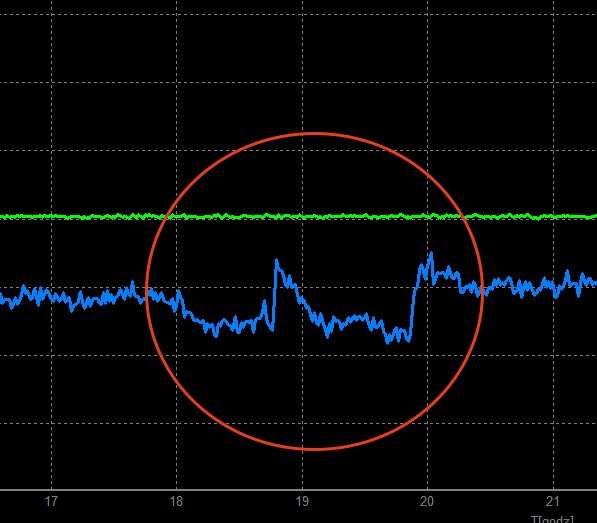Click blue trace small peak just left of red circle
This screenshot has height=523, width=597.
point(132,283)
